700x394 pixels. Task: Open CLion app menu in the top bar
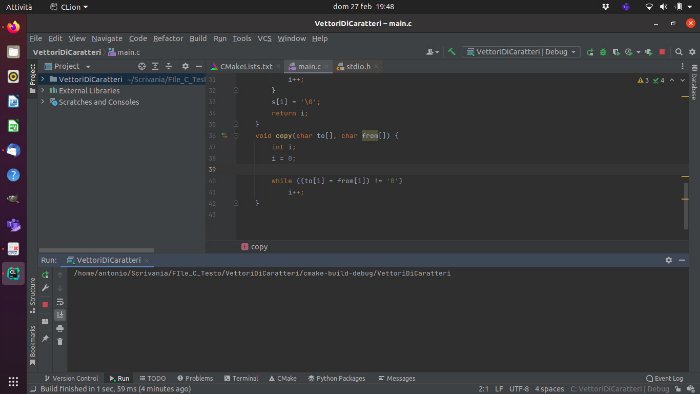point(68,7)
